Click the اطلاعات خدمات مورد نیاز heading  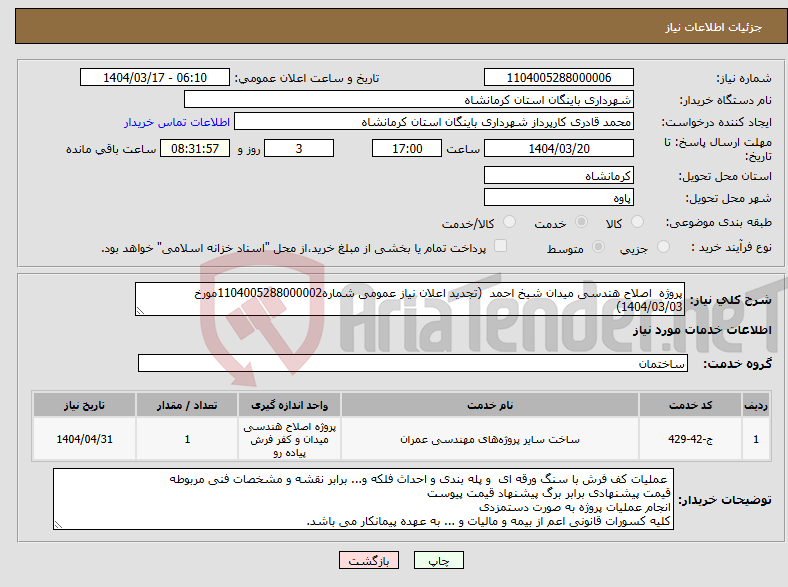point(702,330)
